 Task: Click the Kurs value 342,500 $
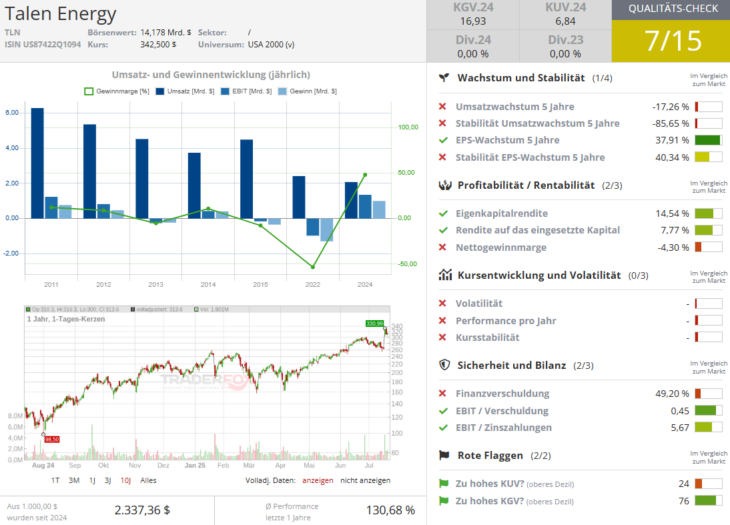click(158, 45)
